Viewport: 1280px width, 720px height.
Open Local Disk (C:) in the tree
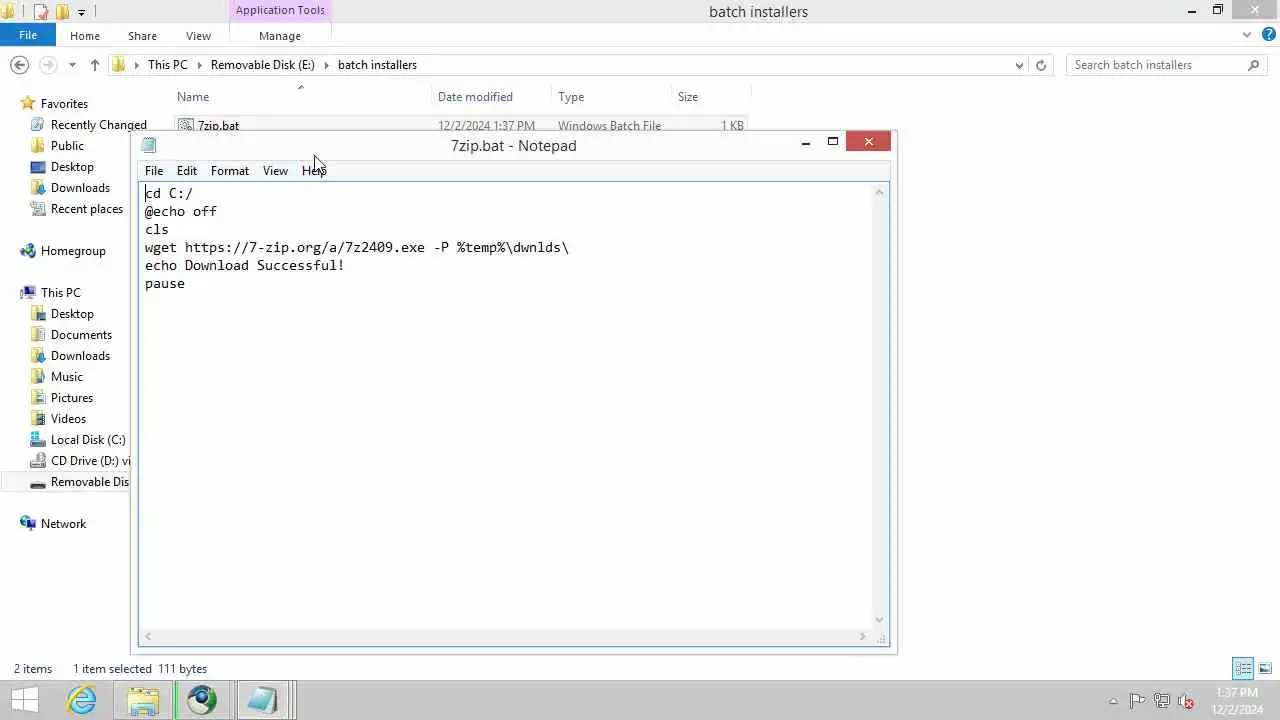click(88, 440)
